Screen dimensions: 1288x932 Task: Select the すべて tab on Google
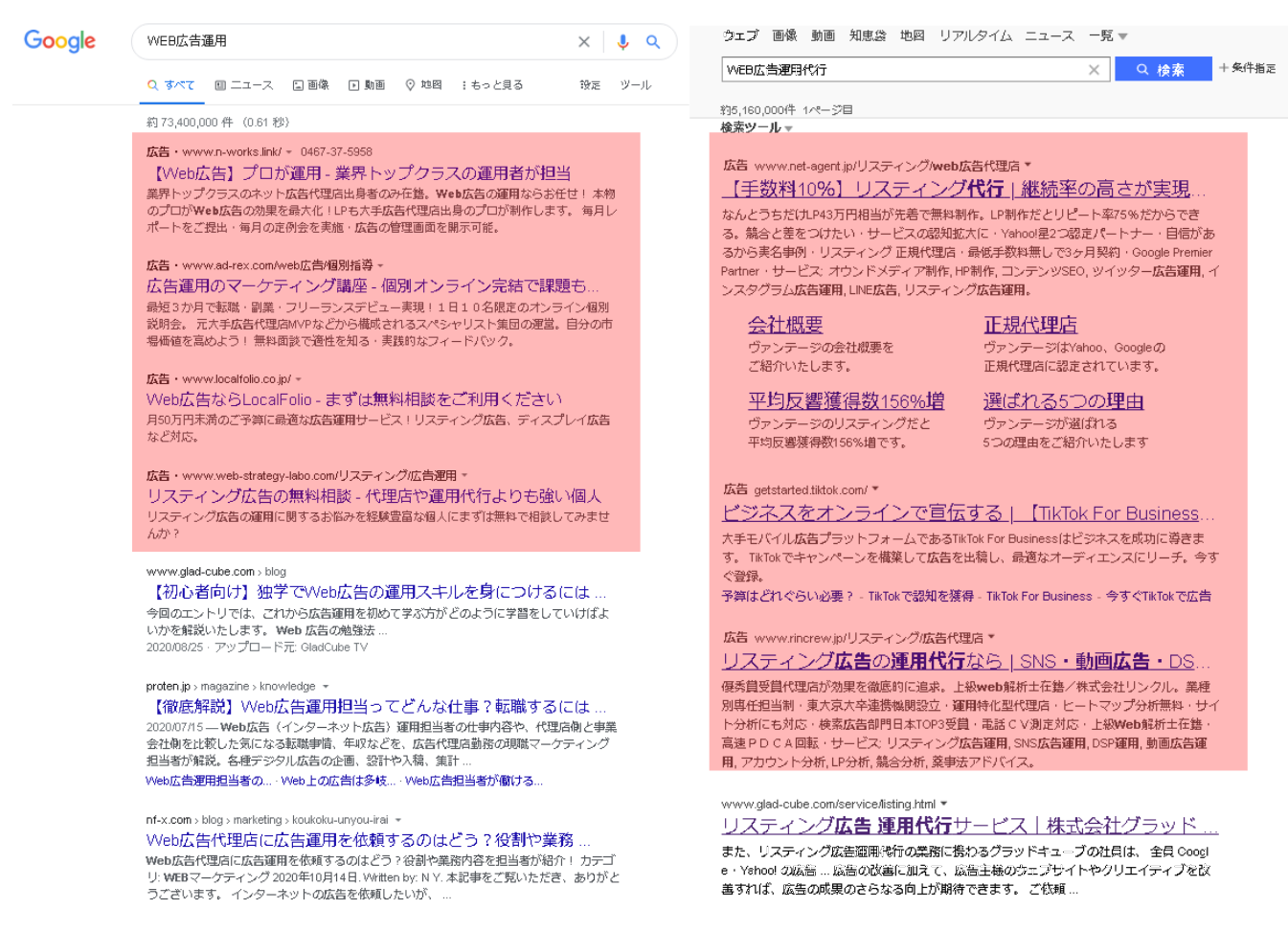point(170,85)
